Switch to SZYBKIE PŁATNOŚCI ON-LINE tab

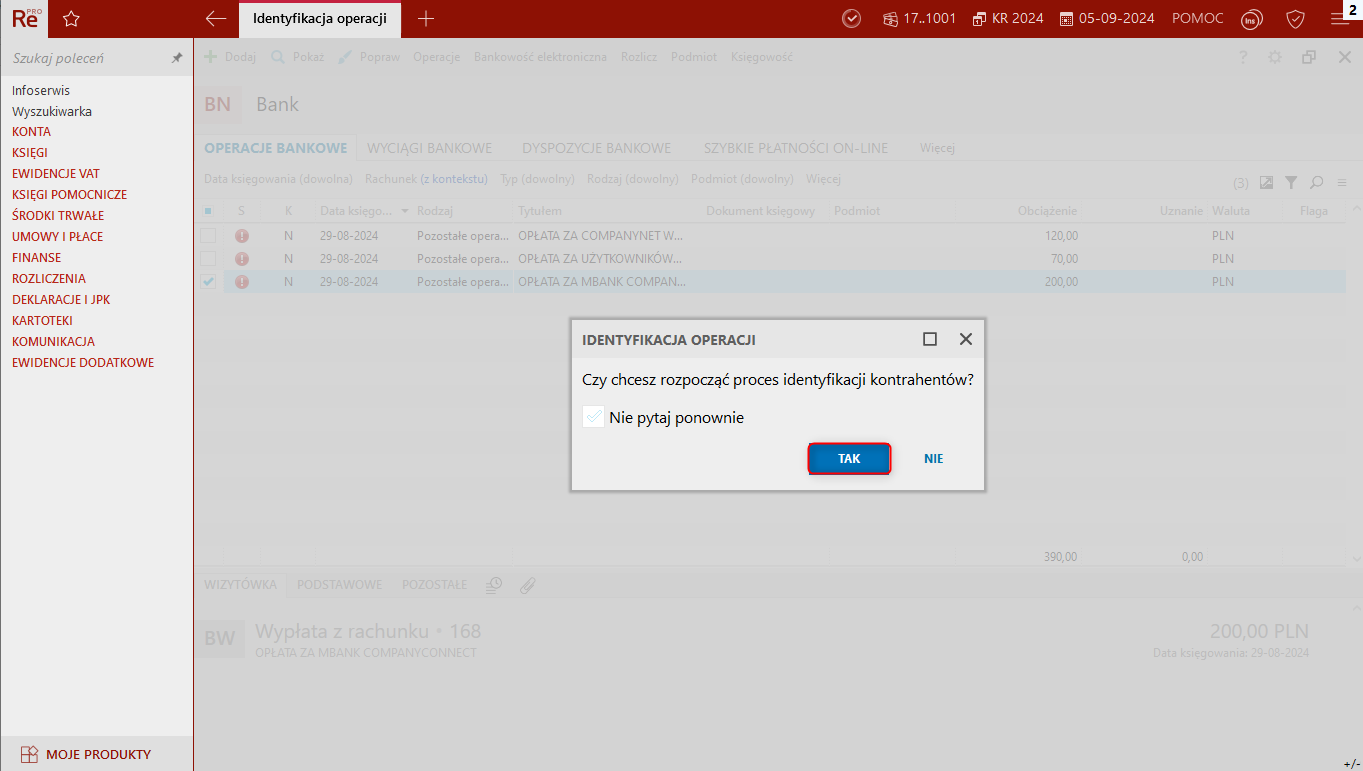click(x=796, y=148)
